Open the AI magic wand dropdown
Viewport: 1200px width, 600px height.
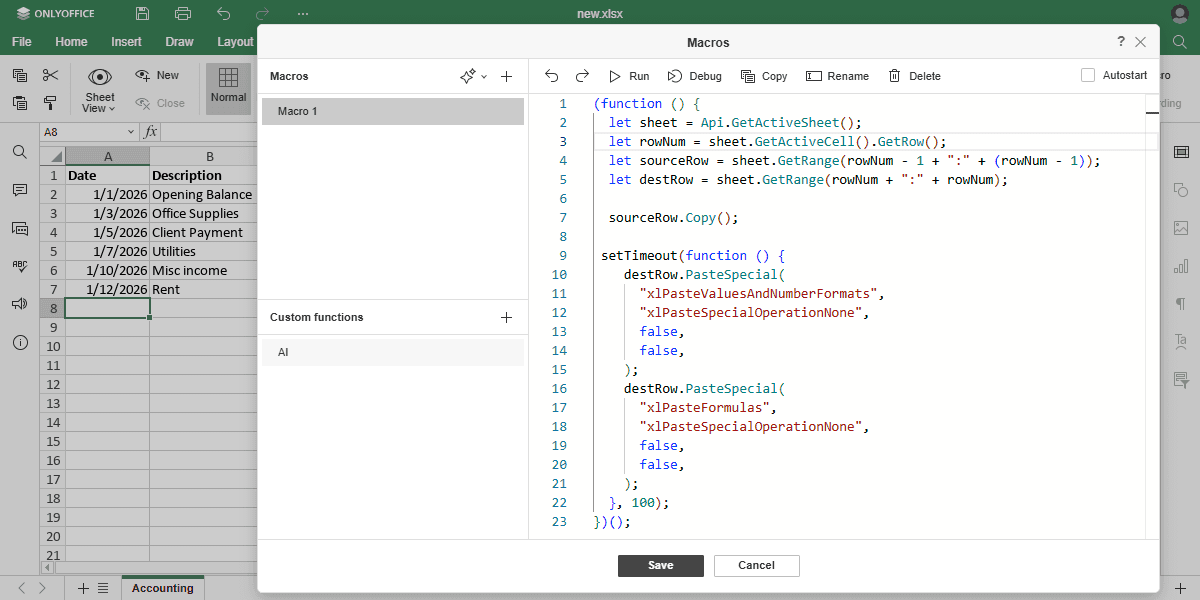coord(473,76)
